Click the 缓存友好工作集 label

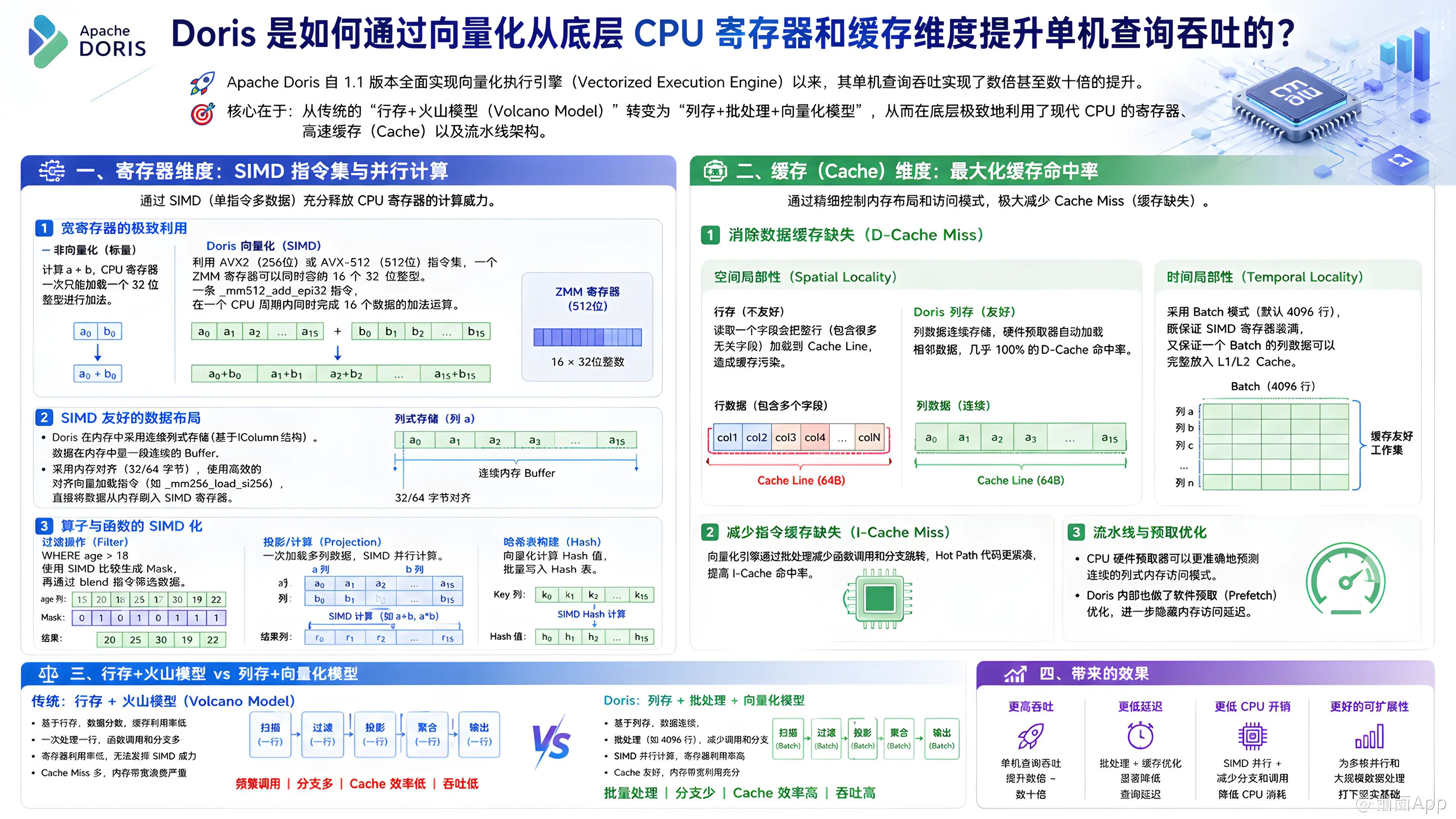(x=1391, y=443)
